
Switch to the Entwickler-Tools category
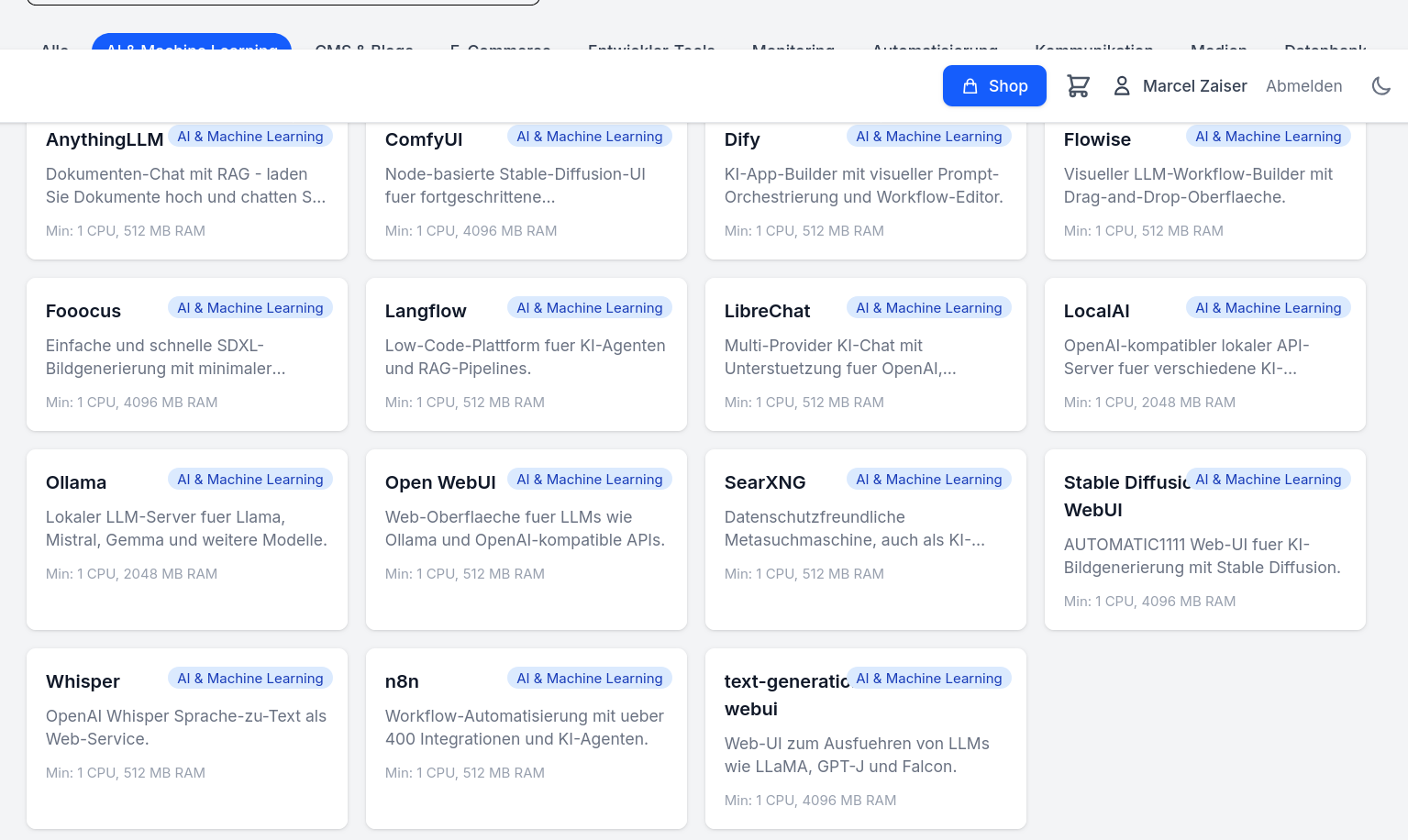[x=650, y=50]
